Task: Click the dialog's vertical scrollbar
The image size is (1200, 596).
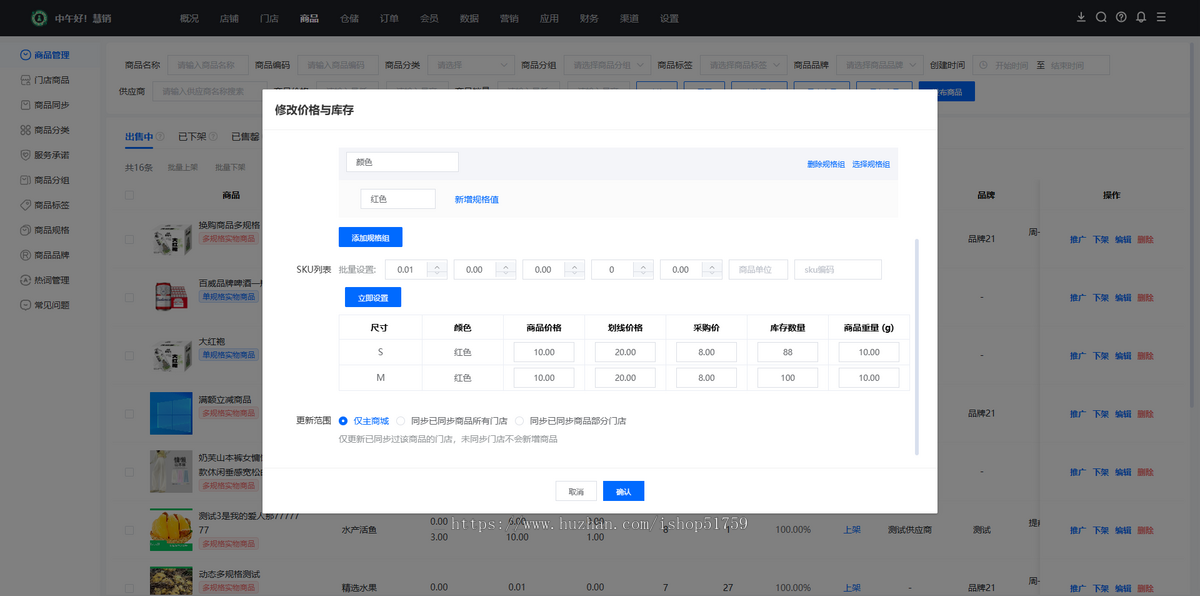Action: pyautogui.click(x=917, y=345)
